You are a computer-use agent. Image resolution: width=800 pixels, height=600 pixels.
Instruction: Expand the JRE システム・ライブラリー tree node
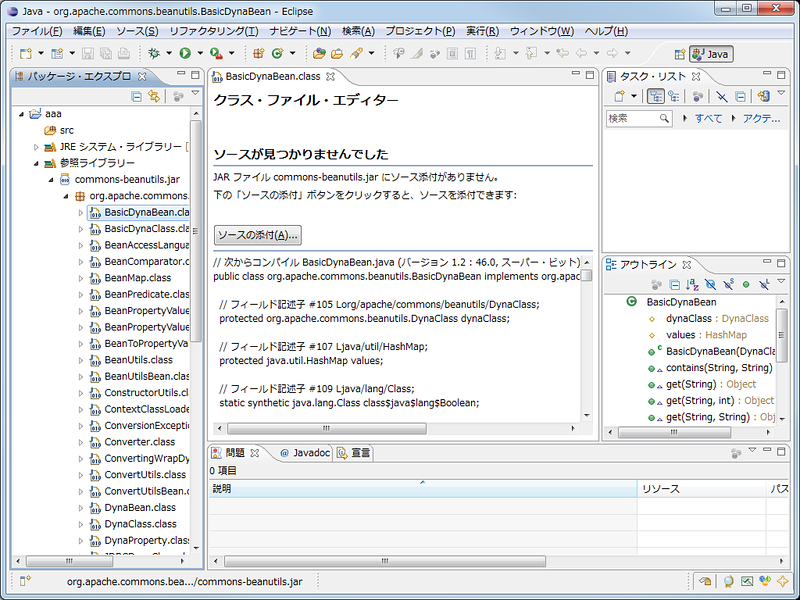(36, 147)
